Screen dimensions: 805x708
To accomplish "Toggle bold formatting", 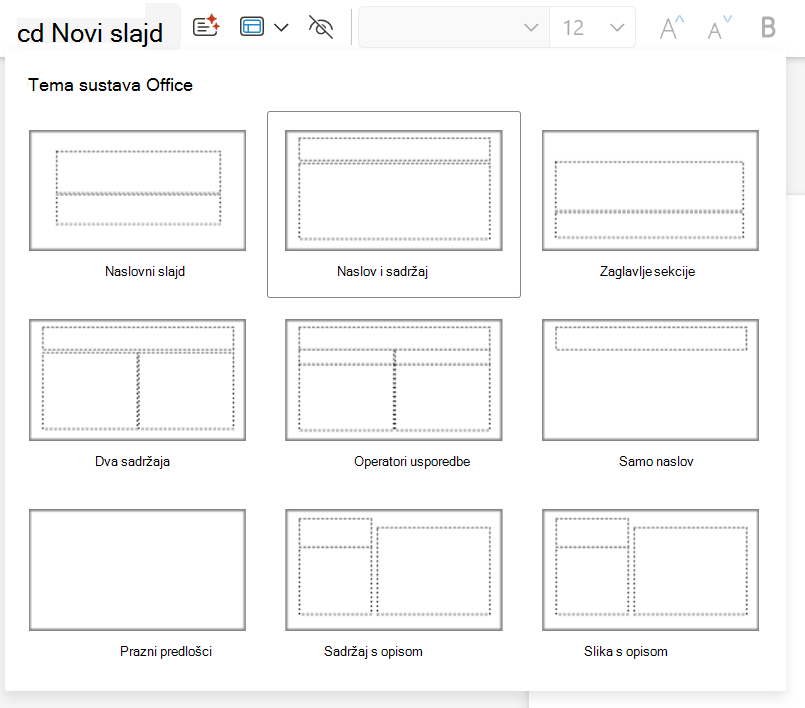I will 768,27.
